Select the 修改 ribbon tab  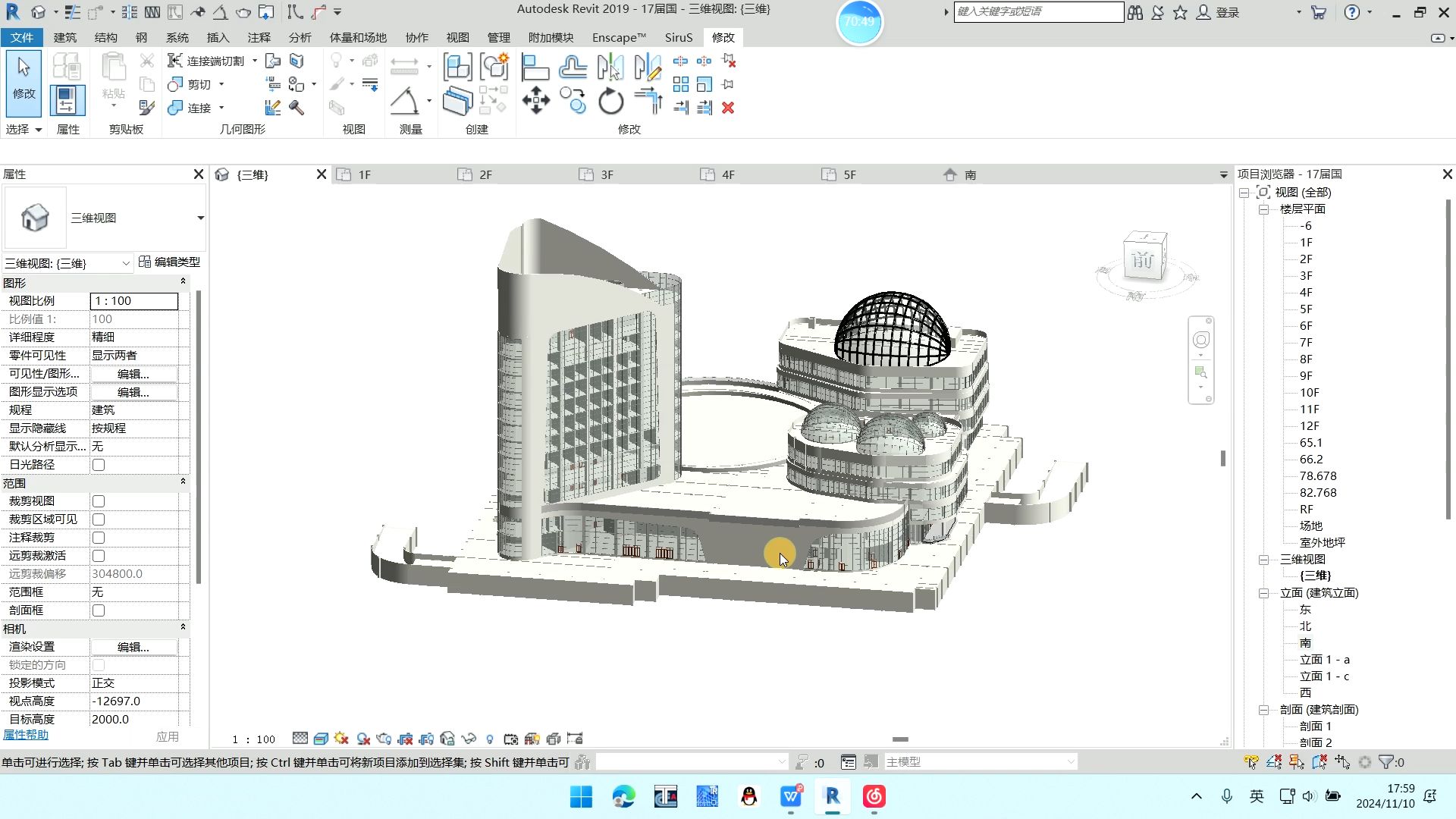point(723,37)
